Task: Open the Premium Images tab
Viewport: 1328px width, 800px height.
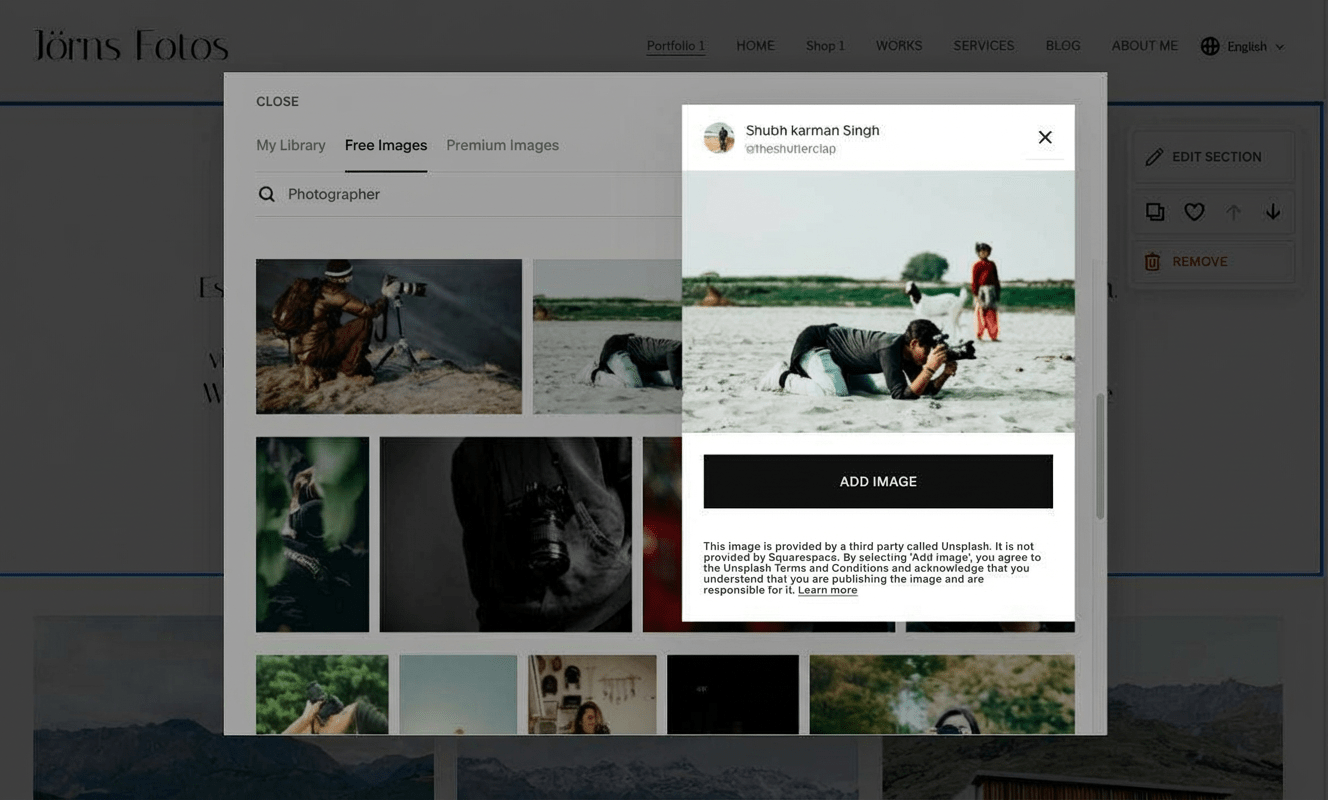Action: pyautogui.click(x=502, y=145)
